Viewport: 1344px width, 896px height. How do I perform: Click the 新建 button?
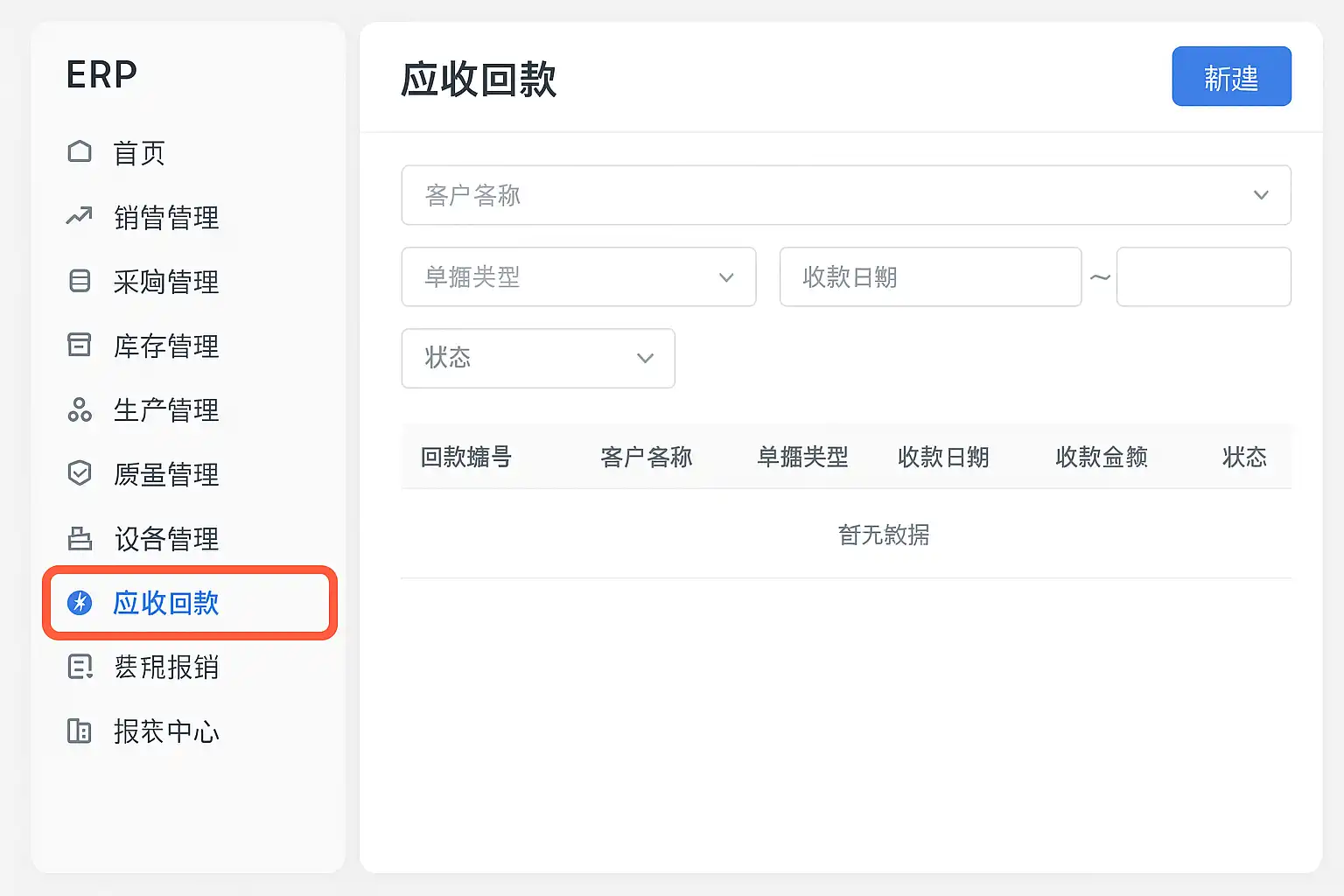[x=1231, y=77]
